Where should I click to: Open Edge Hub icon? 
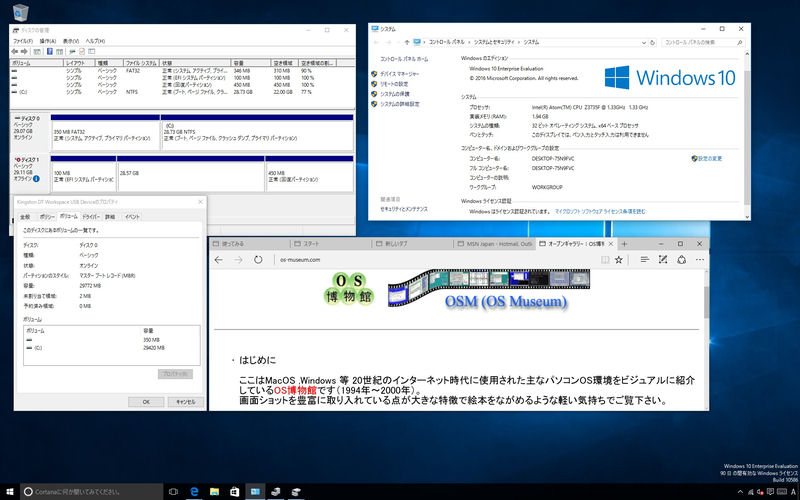pos(644,260)
